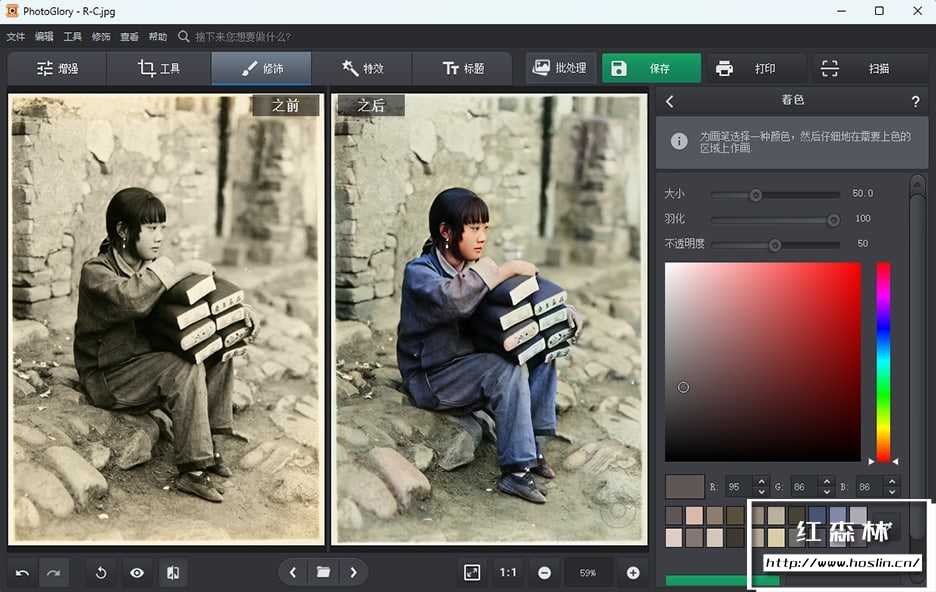This screenshot has height=592, width=936.
Task: Click the reset rotate-arrow icon
Action: pos(101,573)
